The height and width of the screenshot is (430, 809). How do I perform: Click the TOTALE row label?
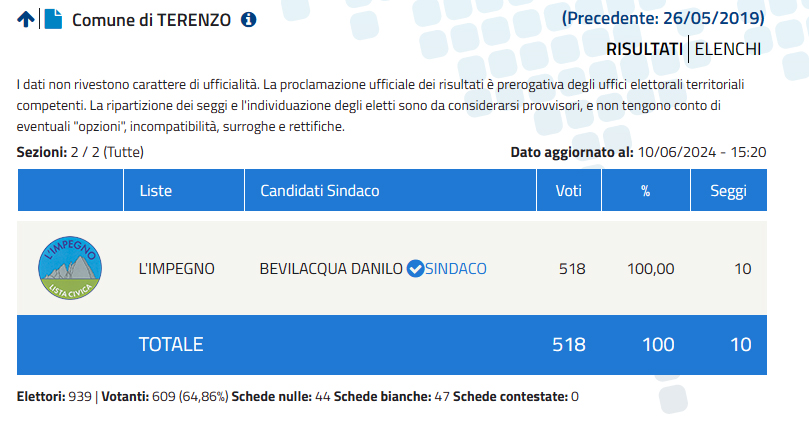[x=171, y=344]
